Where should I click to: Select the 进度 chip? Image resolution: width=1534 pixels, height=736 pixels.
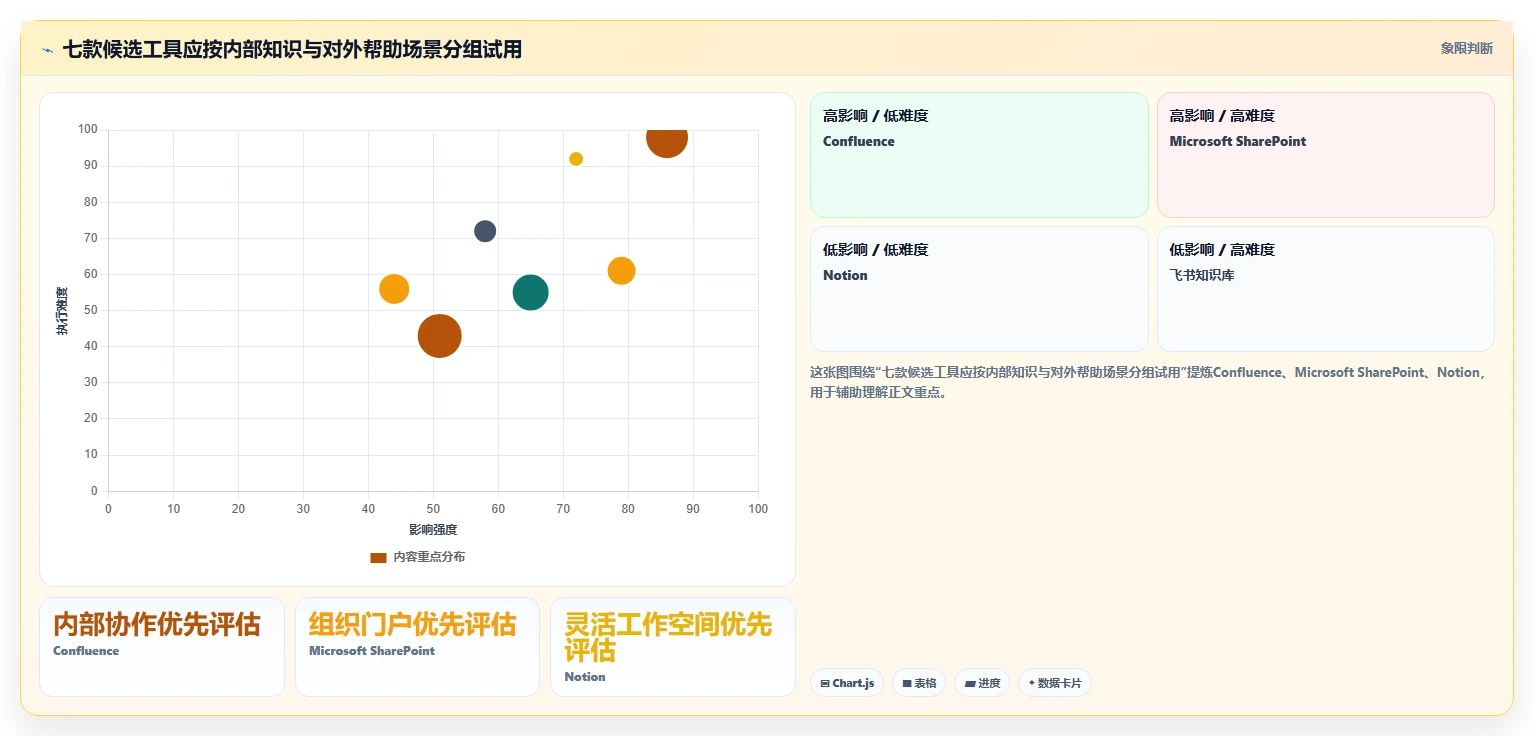[x=982, y=683]
